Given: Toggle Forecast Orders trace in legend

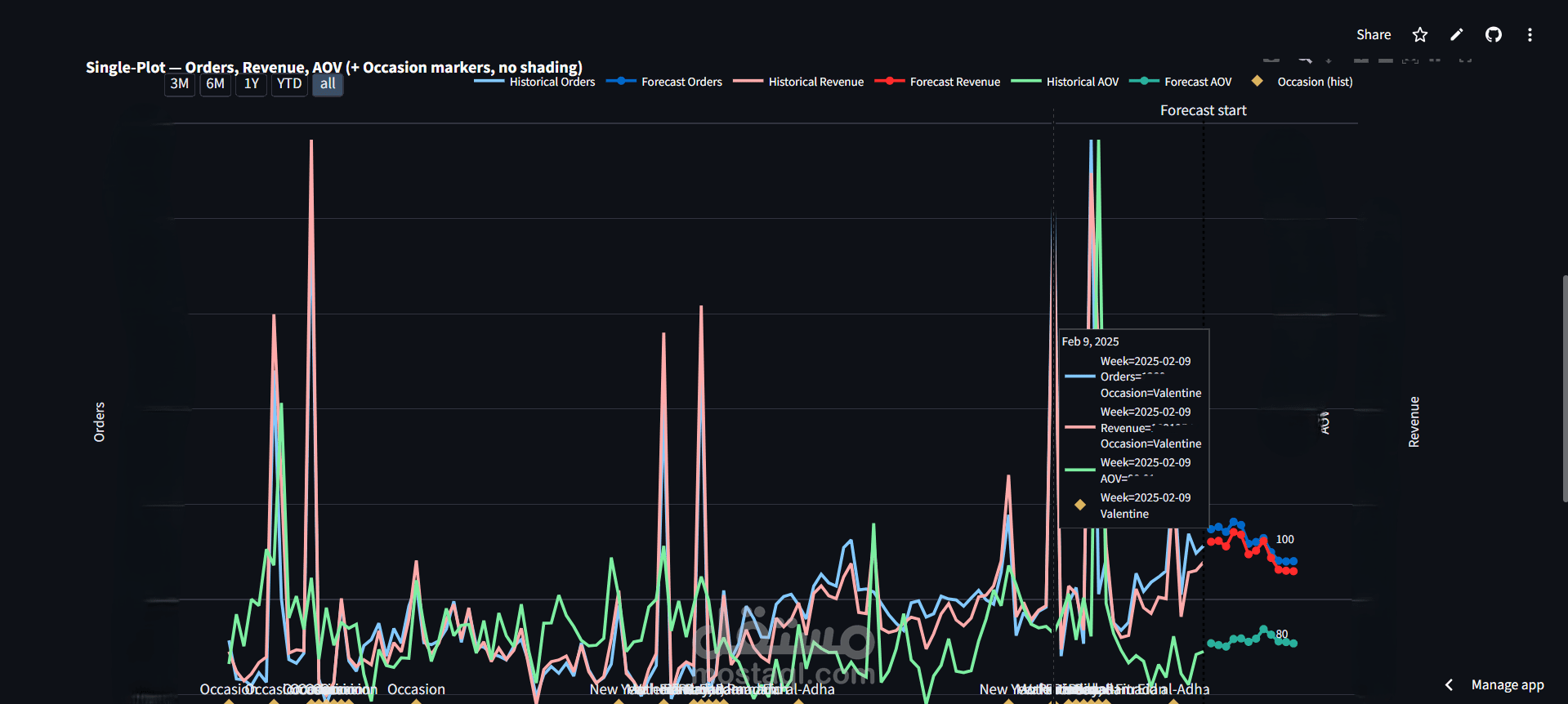Looking at the screenshot, I should tap(664, 82).
